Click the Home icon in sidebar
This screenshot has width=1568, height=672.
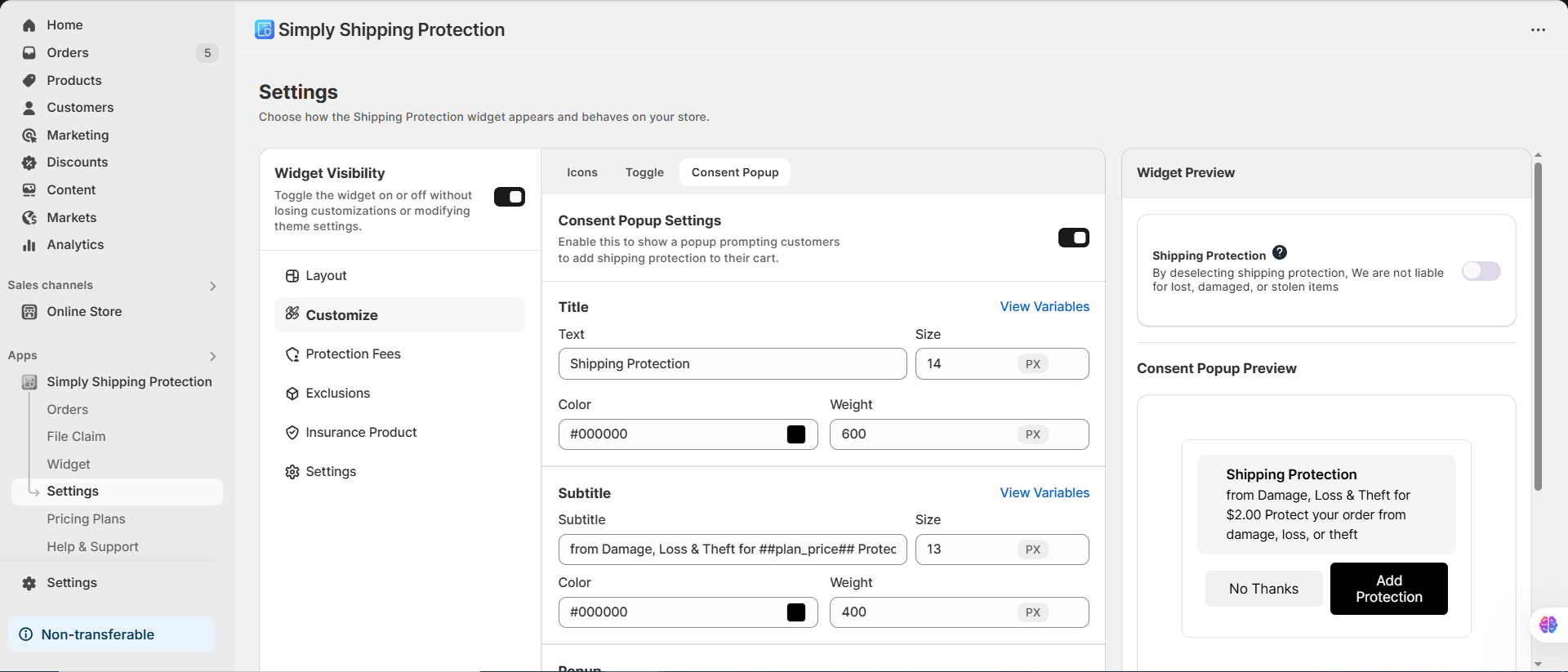(x=29, y=25)
